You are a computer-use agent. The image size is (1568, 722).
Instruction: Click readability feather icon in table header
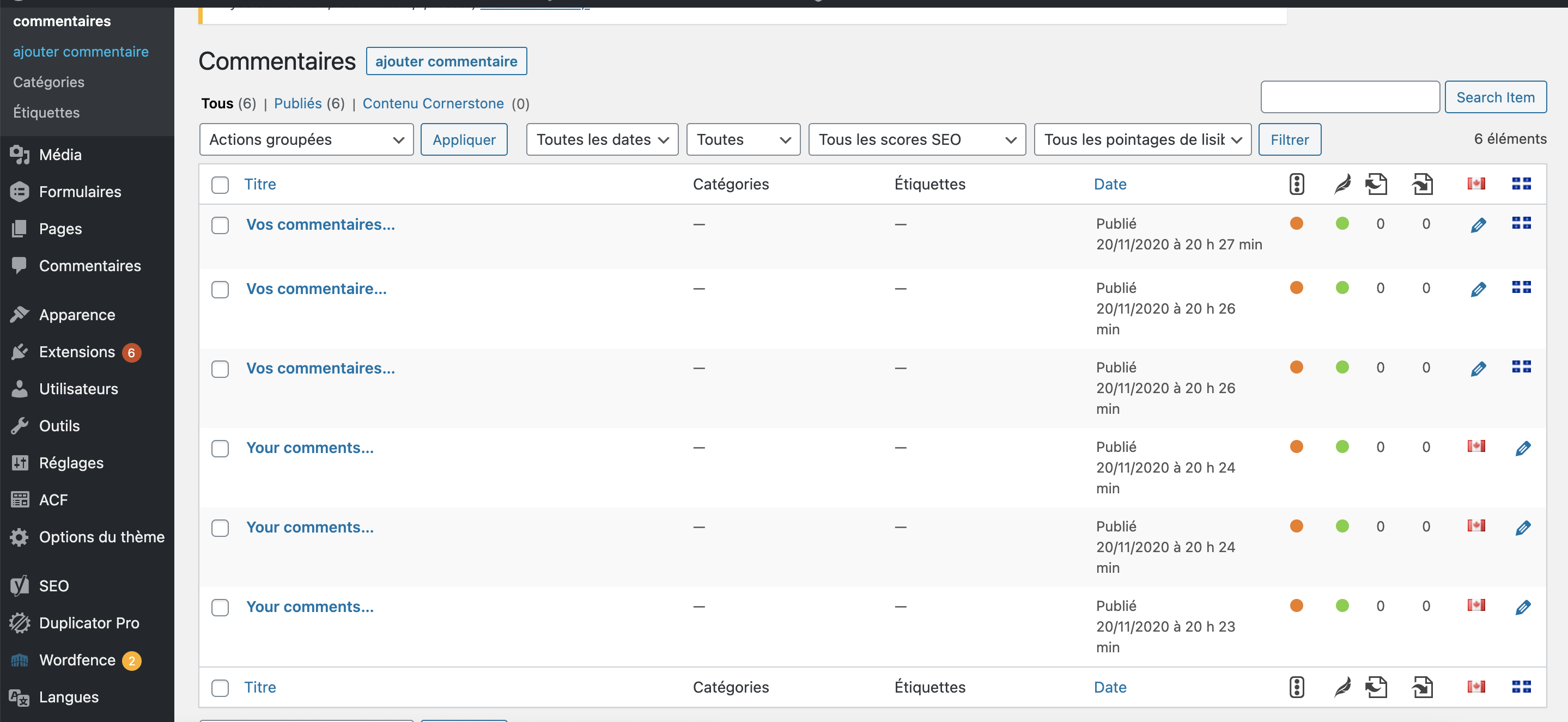tap(1341, 183)
